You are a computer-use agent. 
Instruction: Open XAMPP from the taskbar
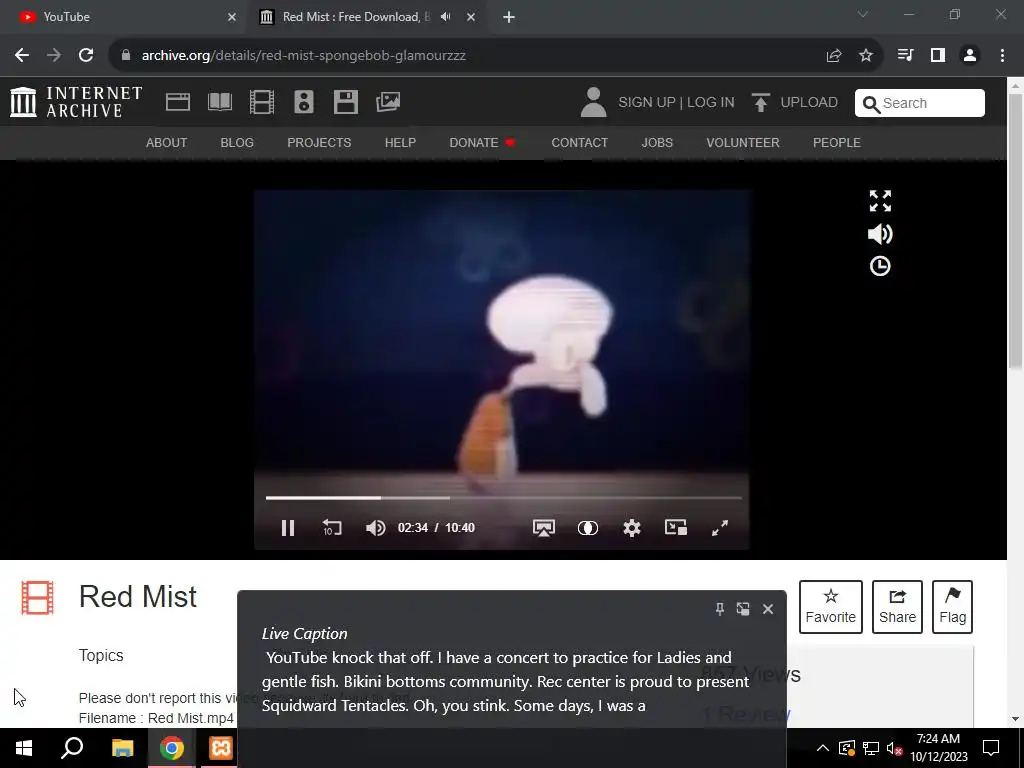[x=221, y=748]
